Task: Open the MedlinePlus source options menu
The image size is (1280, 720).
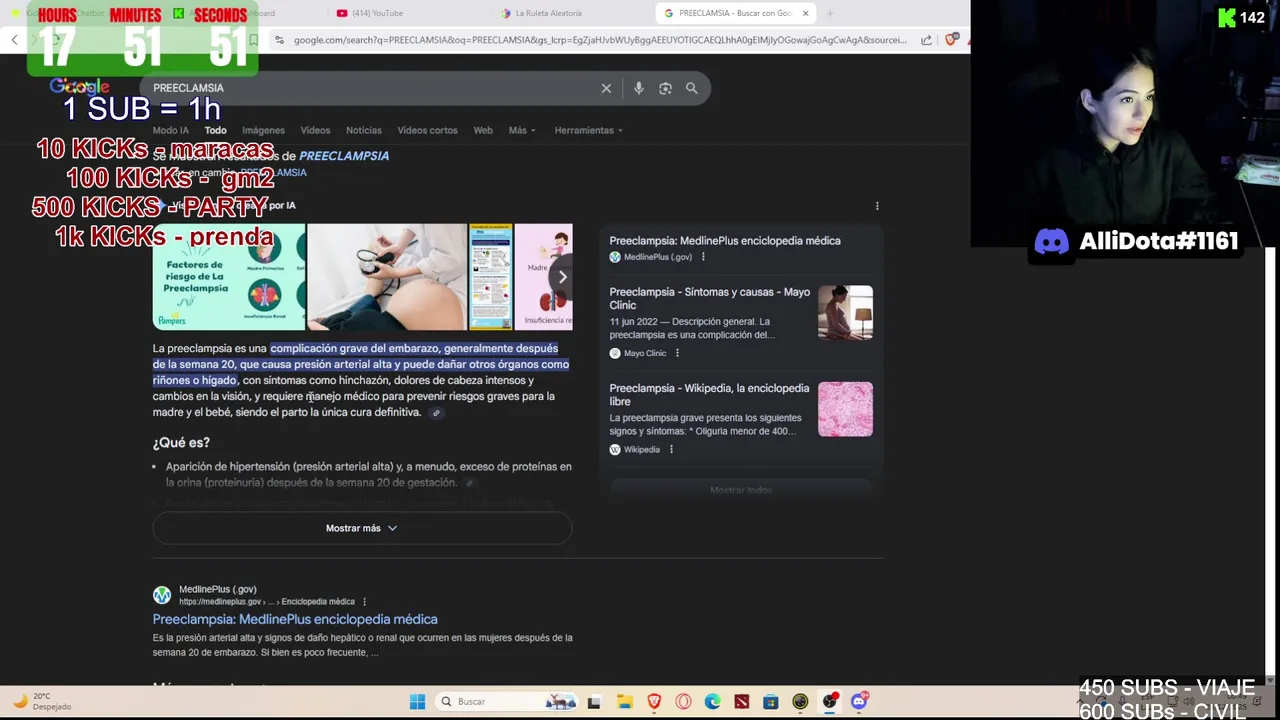Action: (x=703, y=257)
